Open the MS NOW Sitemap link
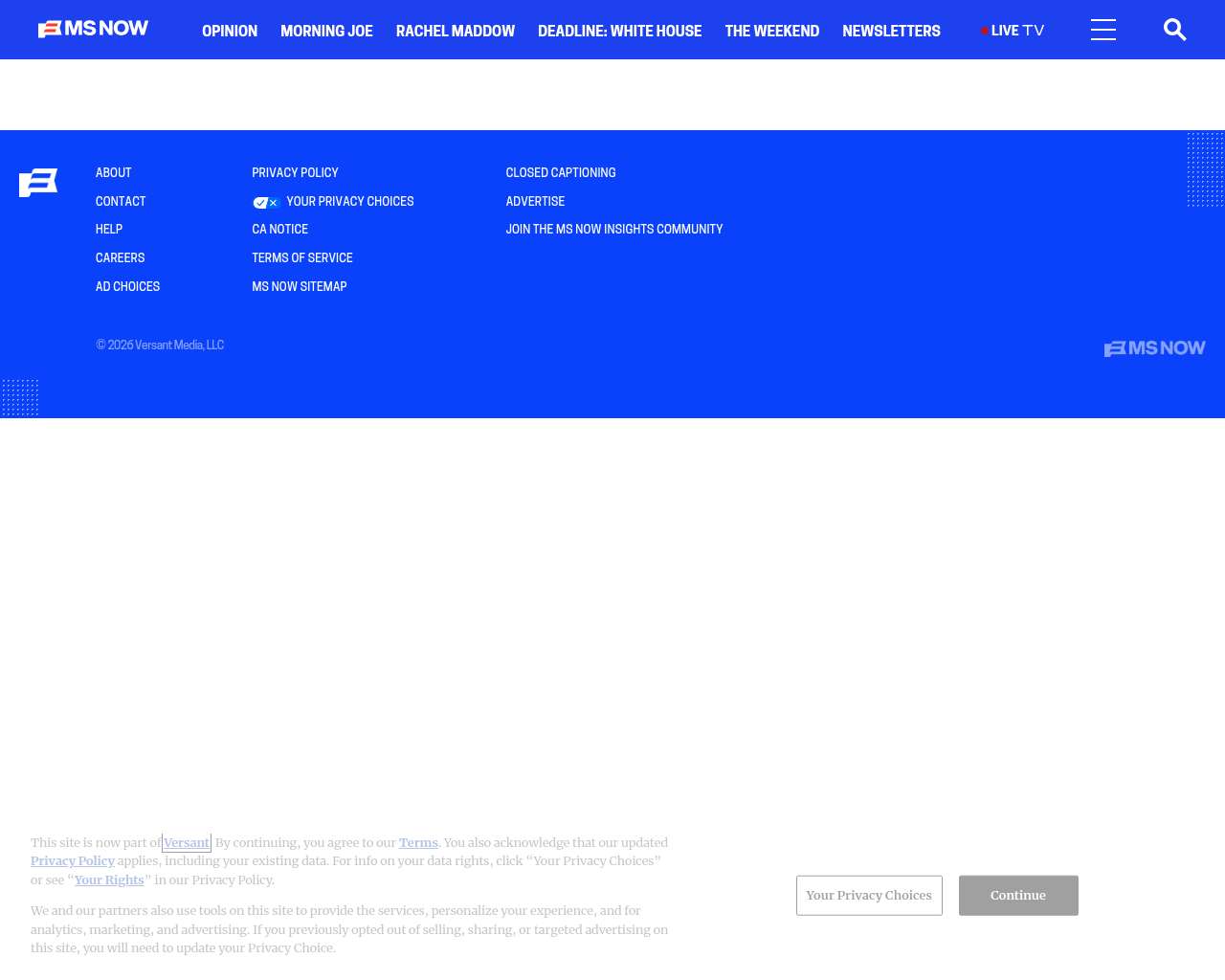Screen dimensions: 1225x980 (x=300, y=287)
